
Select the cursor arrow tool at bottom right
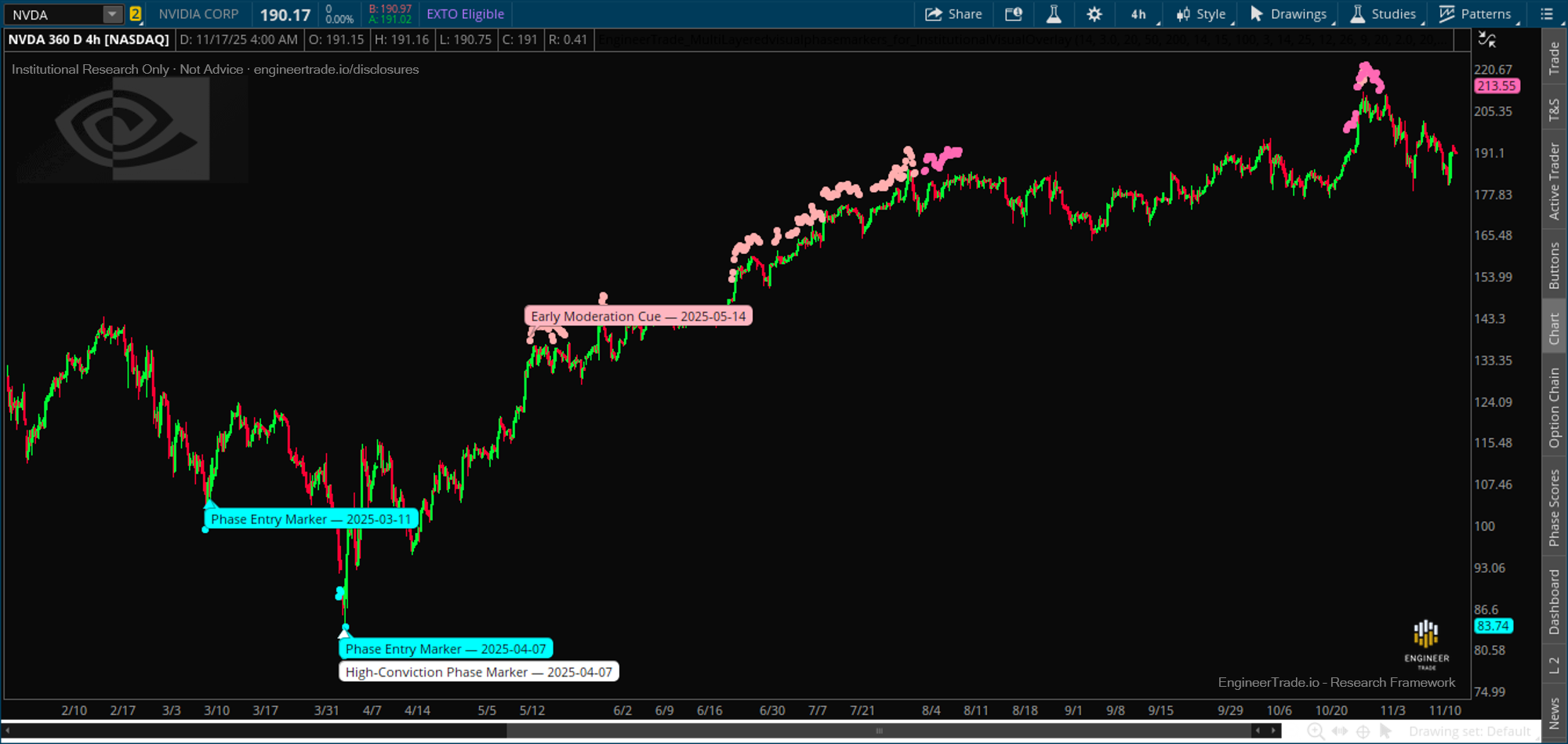point(1384,730)
